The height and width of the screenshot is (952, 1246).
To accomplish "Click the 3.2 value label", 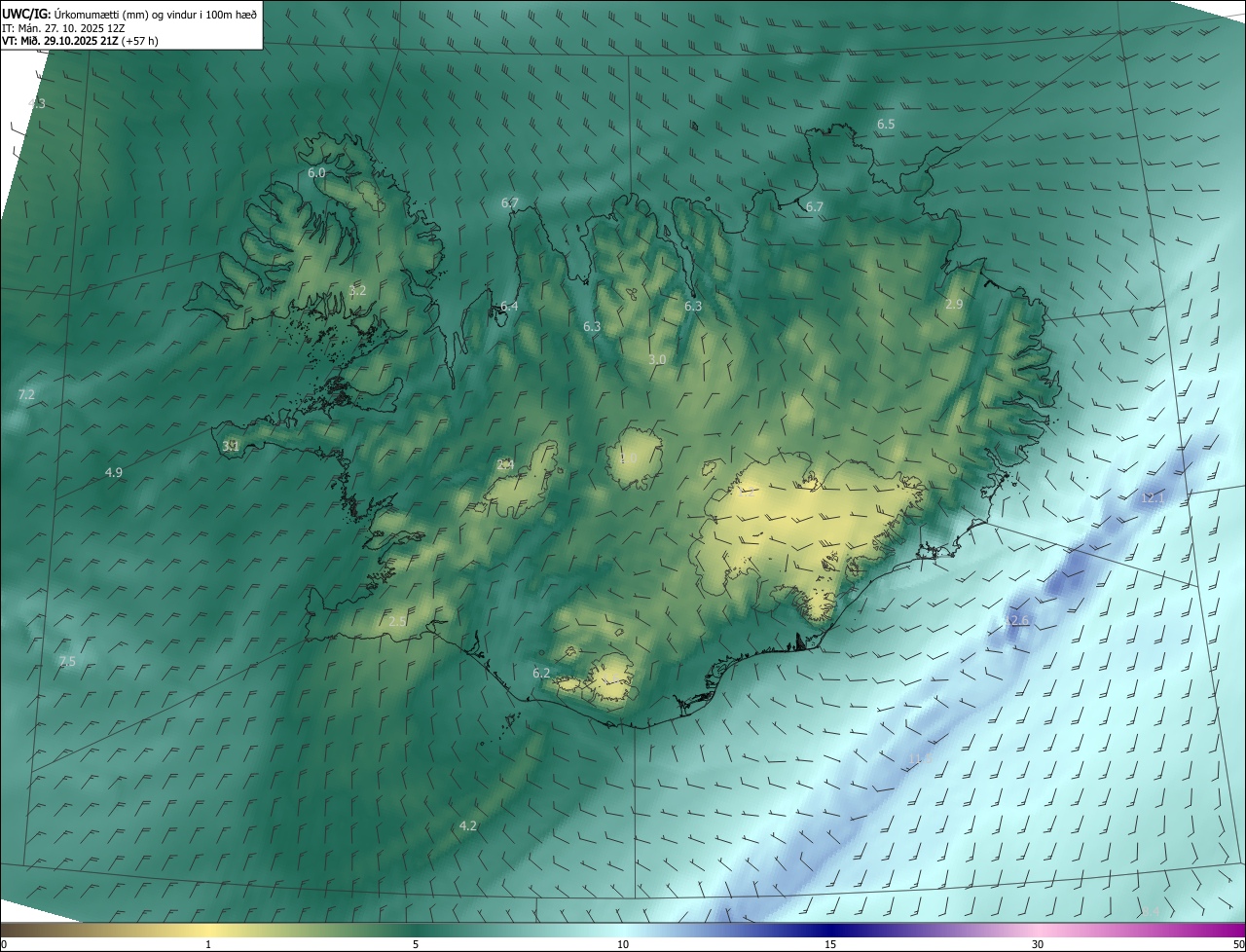I will pos(357,290).
